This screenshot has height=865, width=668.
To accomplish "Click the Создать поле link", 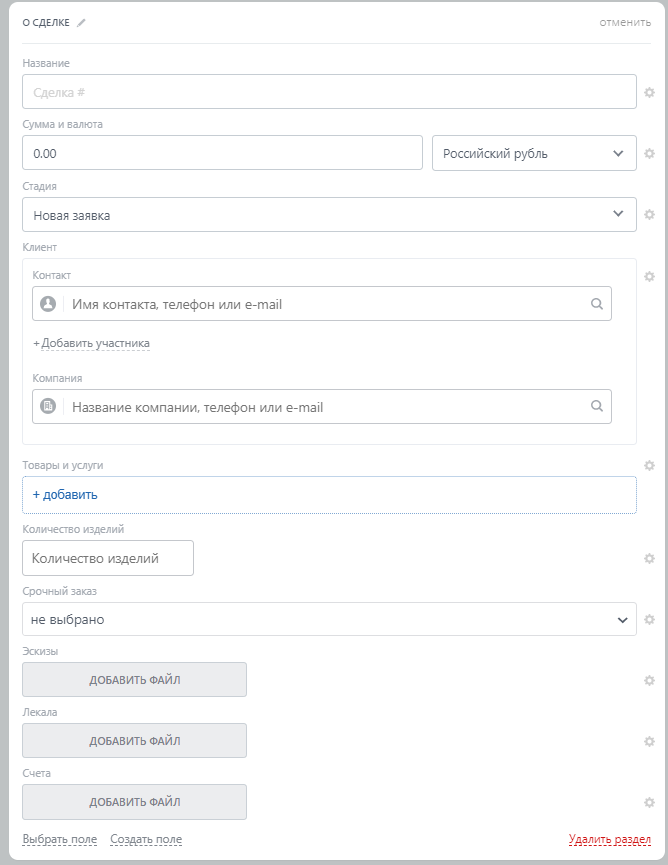I will (146, 839).
